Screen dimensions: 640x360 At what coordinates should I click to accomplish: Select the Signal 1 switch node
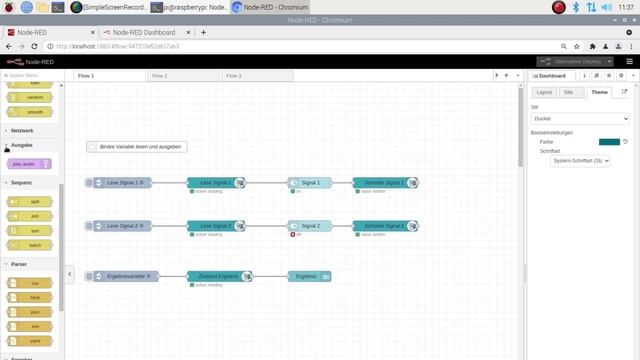(310, 183)
